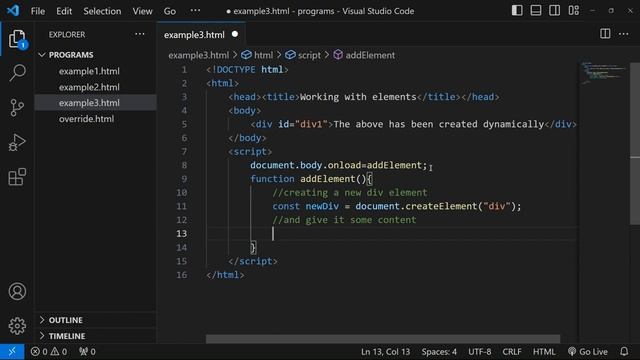The width and height of the screenshot is (640, 360).
Task: Show errors and warnings in status bar
Action: coord(49,351)
